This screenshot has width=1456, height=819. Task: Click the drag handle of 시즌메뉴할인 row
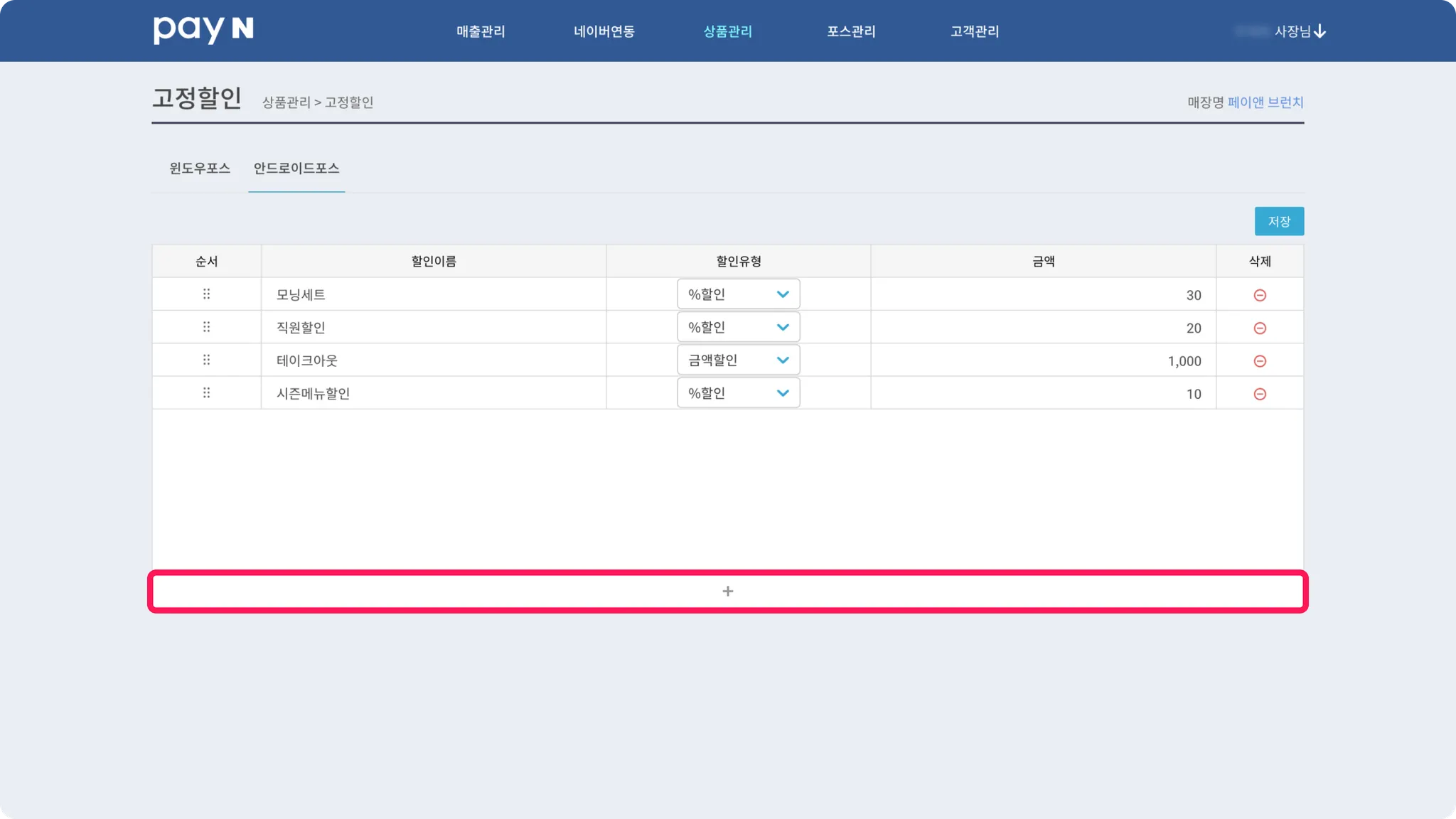tap(206, 393)
